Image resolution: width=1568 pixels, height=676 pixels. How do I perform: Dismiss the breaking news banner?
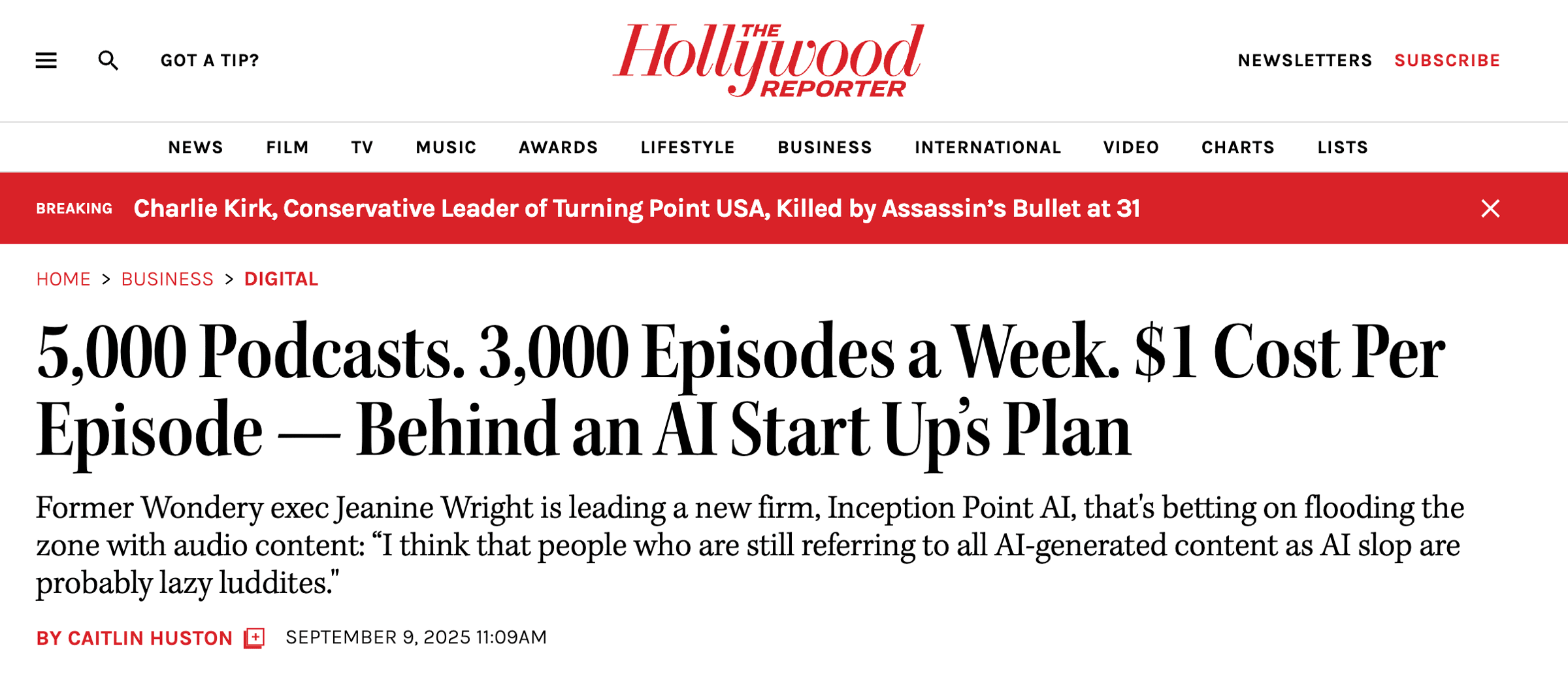[x=1490, y=208]
